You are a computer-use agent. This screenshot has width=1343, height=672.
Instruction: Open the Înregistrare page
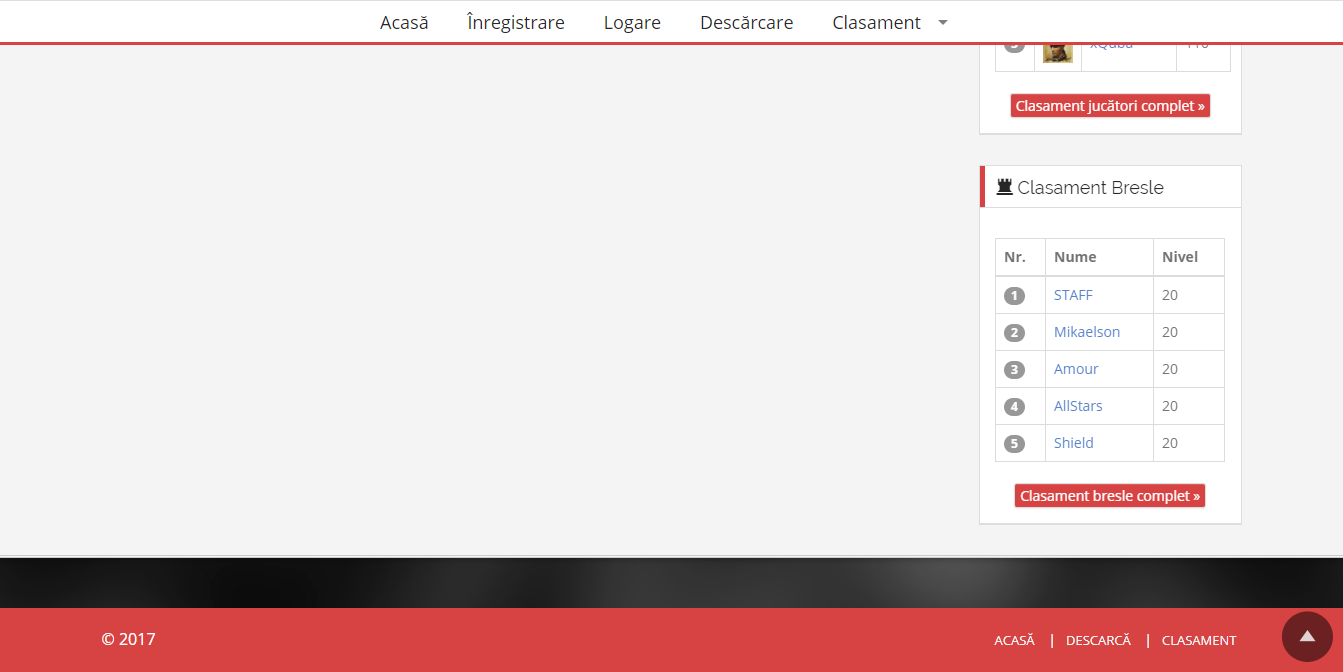click(516, 22)
